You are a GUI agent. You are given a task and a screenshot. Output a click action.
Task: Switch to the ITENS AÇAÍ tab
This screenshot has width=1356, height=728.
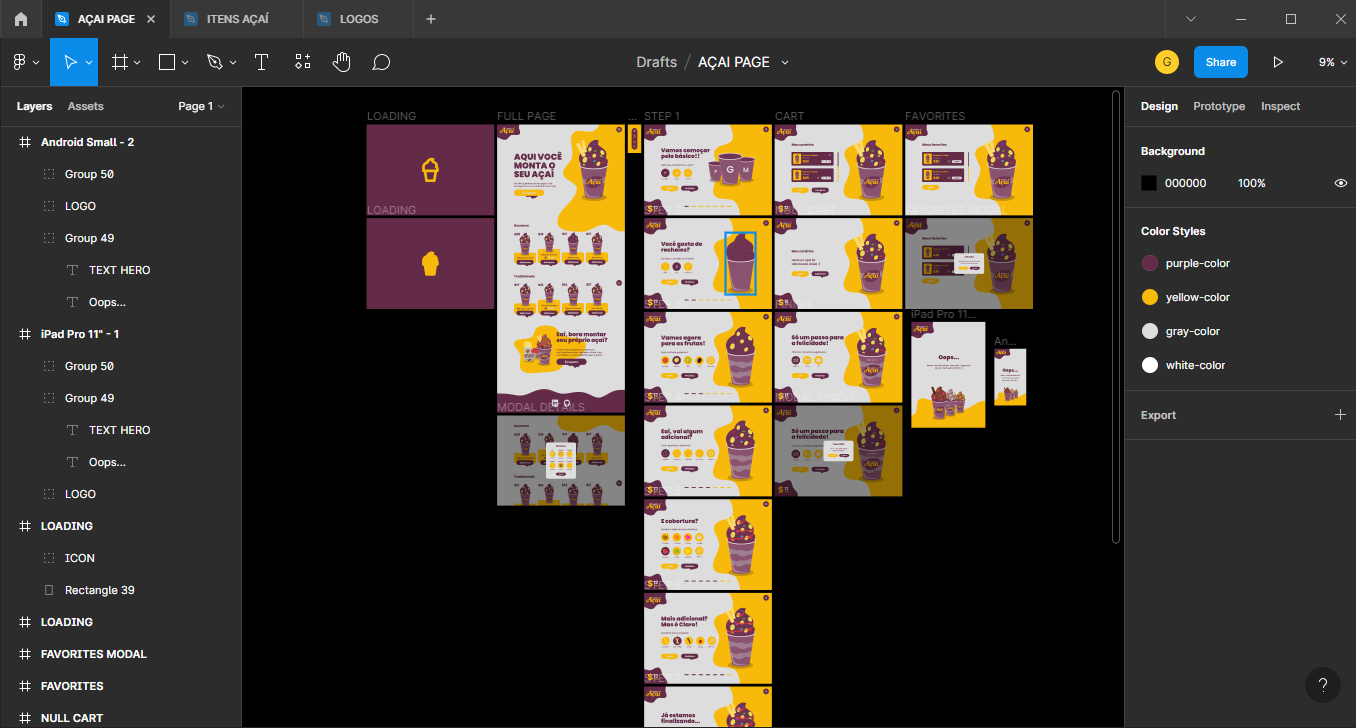tap(237, 19)
